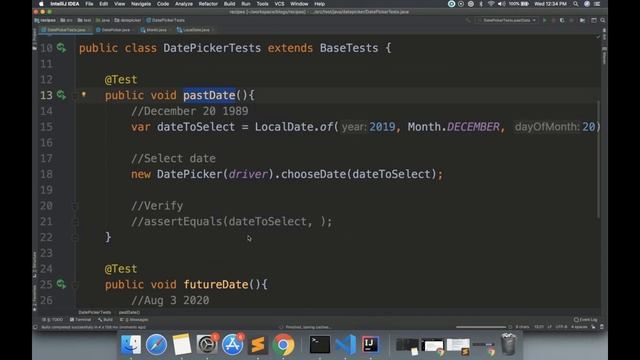The width and height of the screenshot is (640, 360).
Task: Open the File menu
Action: pyautogui.click(x=89, y=4)
